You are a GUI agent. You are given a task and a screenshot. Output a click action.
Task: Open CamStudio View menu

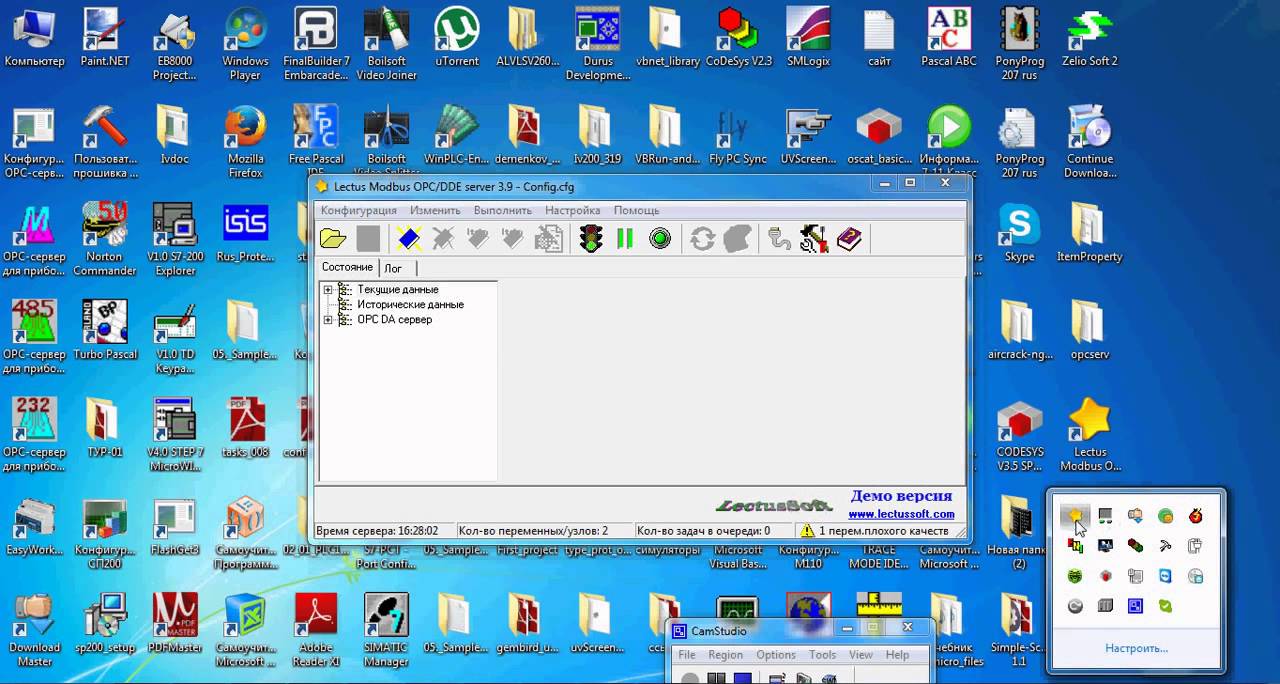861,655
